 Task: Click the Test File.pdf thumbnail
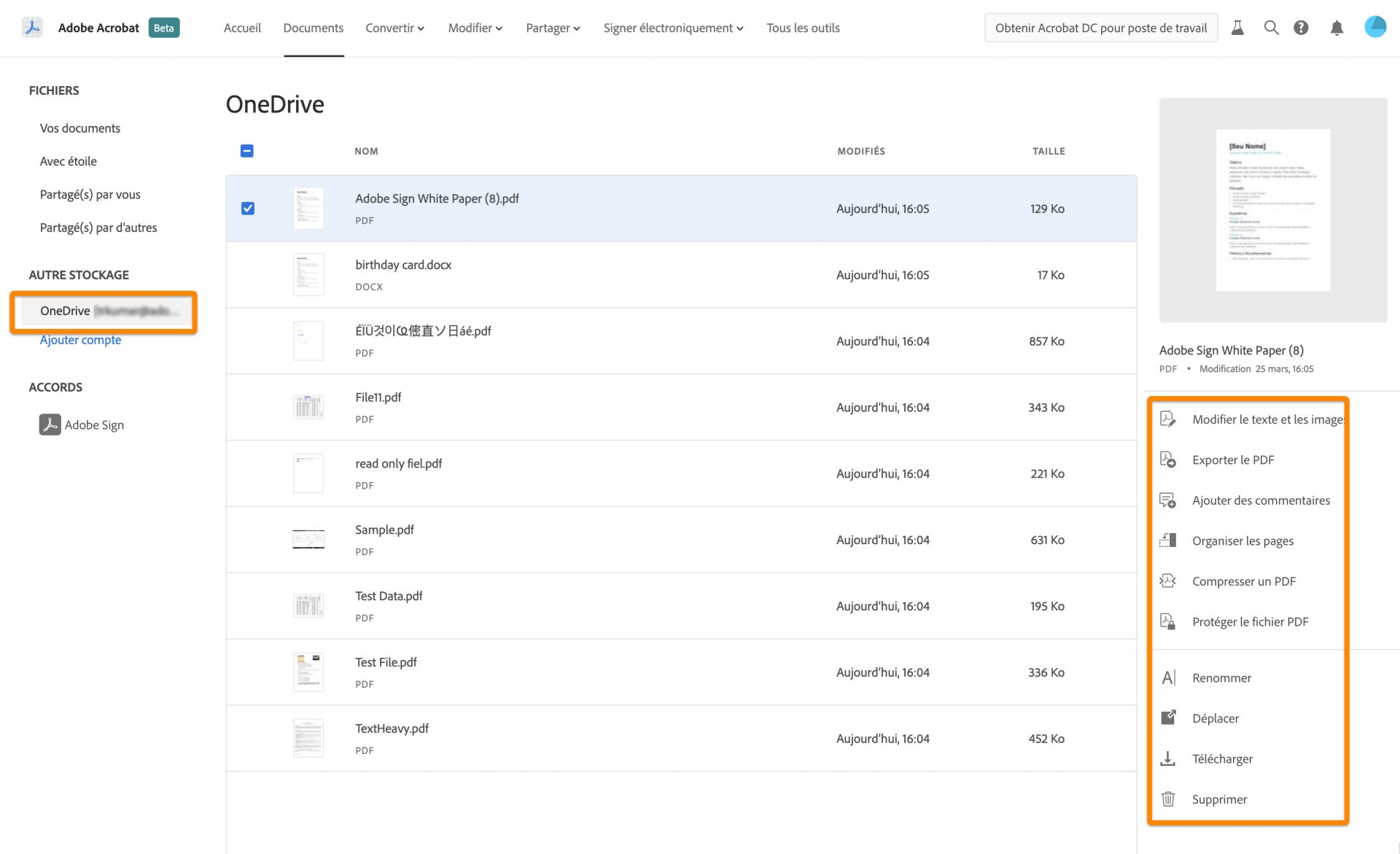308,672
